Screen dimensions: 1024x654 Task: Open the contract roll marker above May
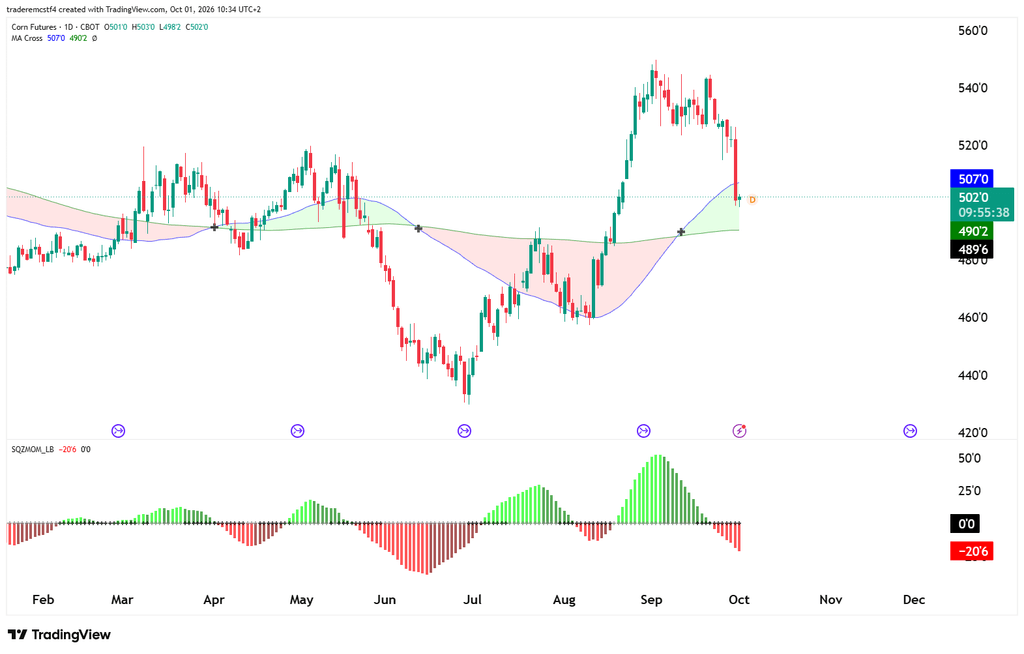pyautogui.click(x=297, y=431)
